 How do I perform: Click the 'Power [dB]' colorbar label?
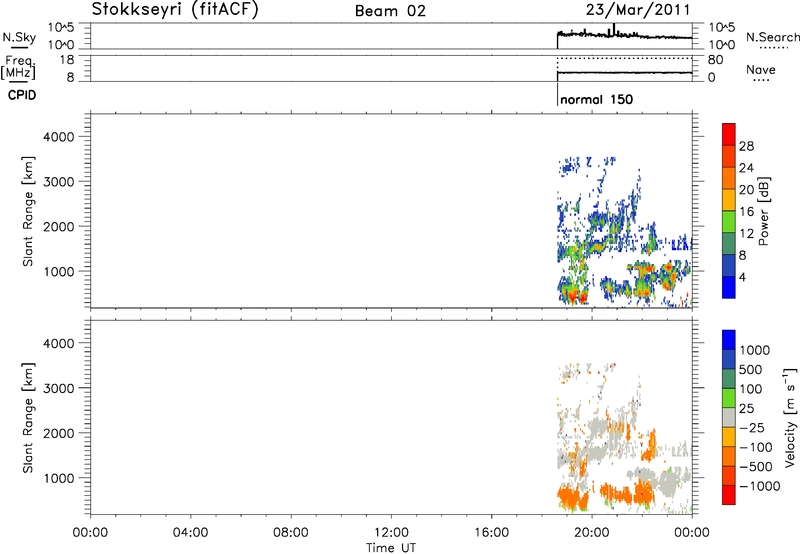pyautogui.click(x=764, y=211)
